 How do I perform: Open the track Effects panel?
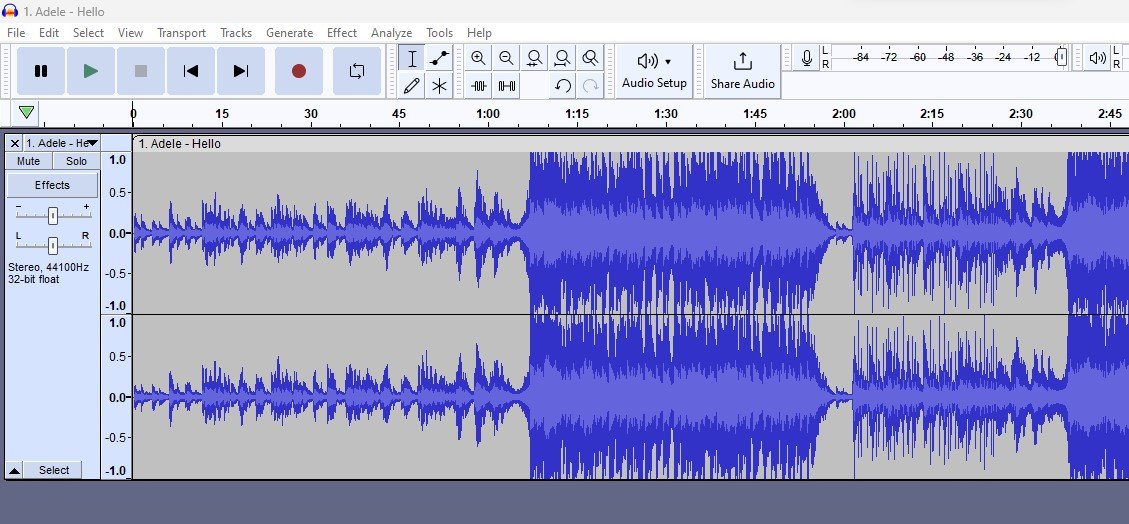[53, 185]
